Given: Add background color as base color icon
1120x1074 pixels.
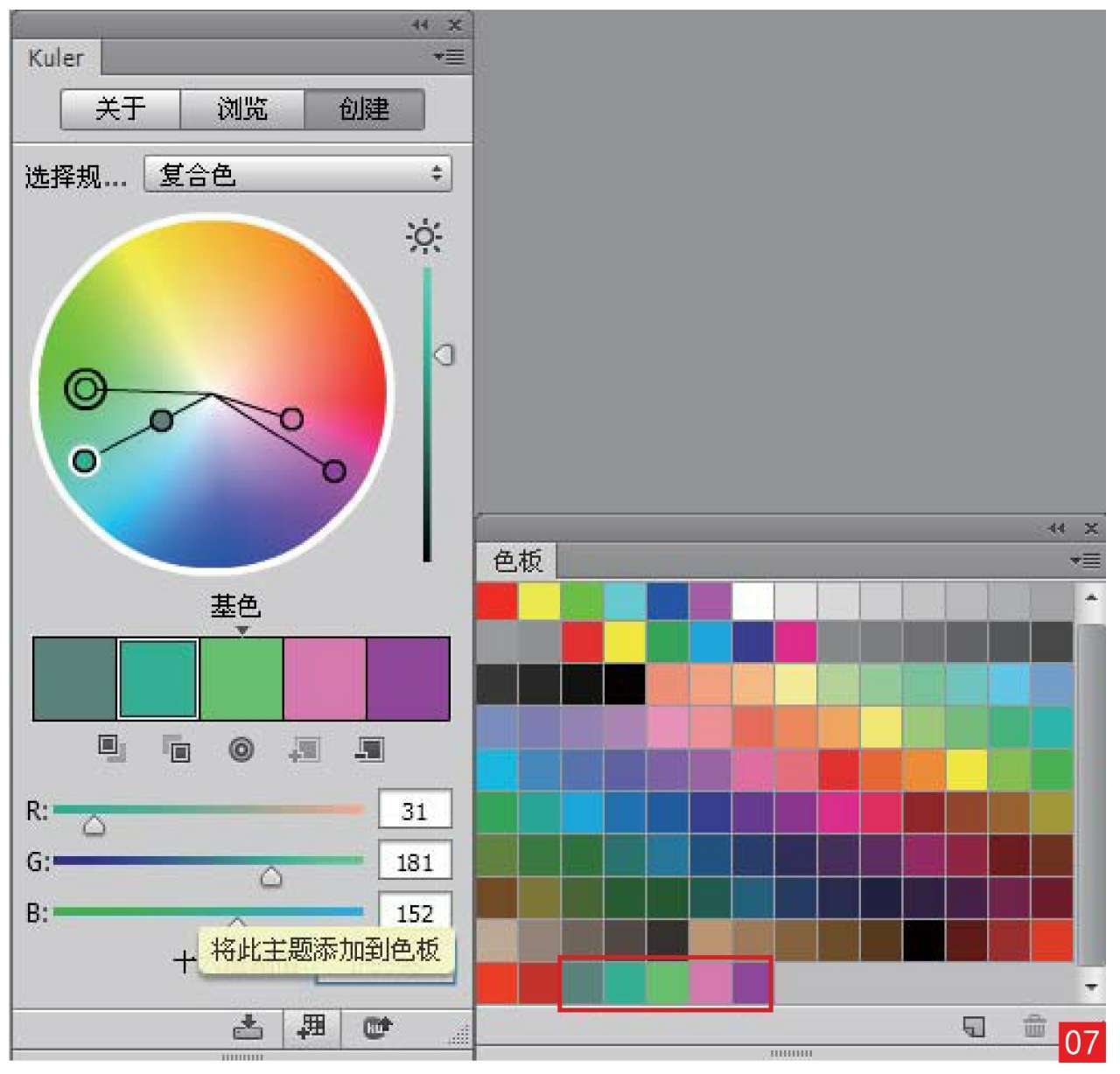Looking at the screenshot, I should tap(176, 749).
